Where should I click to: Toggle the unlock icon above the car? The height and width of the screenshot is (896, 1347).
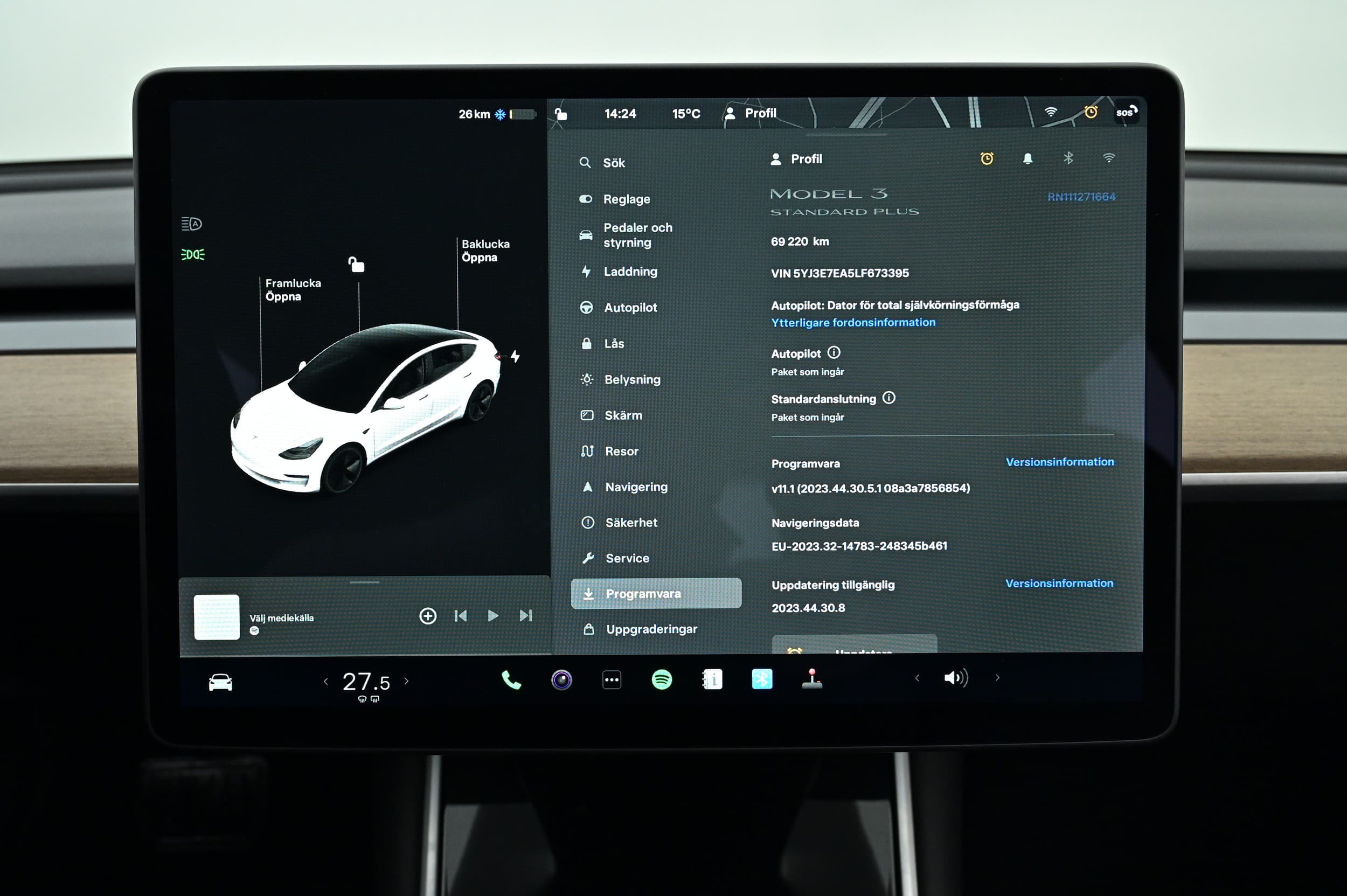point(356,265)
